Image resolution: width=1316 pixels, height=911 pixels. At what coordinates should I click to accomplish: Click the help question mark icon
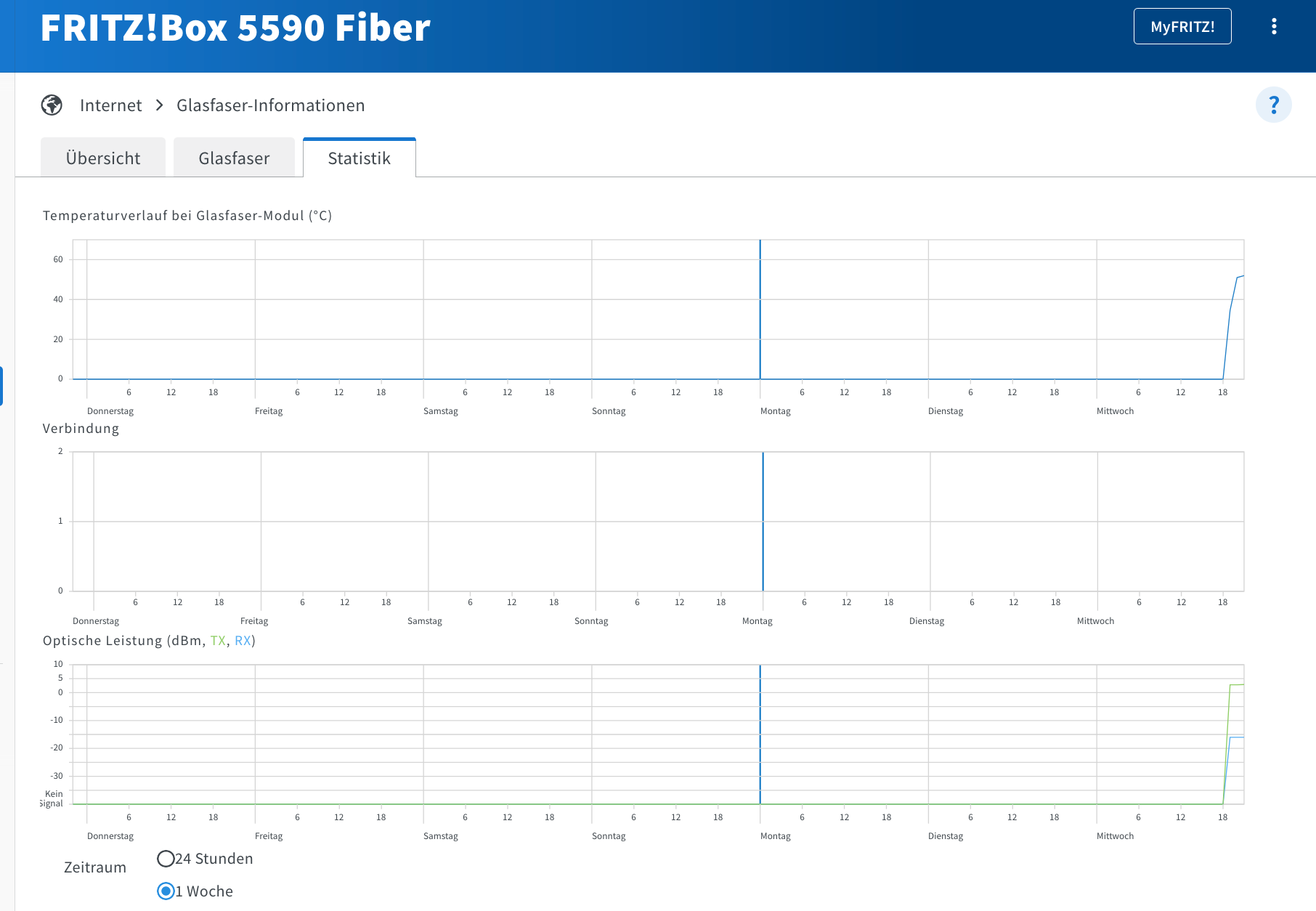(x=1274, y=105)
